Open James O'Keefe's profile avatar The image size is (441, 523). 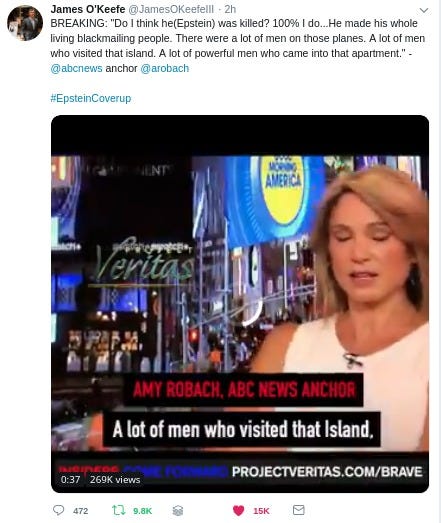25,23
